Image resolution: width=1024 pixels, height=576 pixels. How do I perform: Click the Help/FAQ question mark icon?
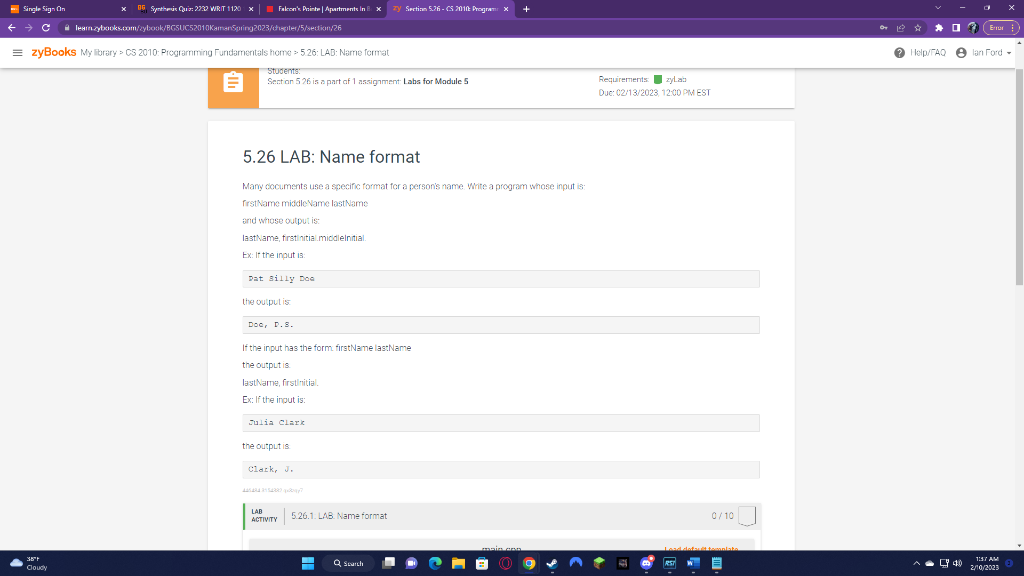[x=900, y=52]
